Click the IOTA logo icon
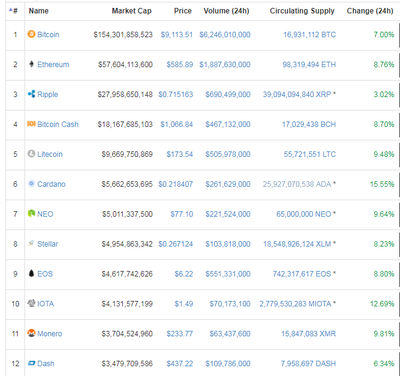400x376 pixels. coord(31,303)
